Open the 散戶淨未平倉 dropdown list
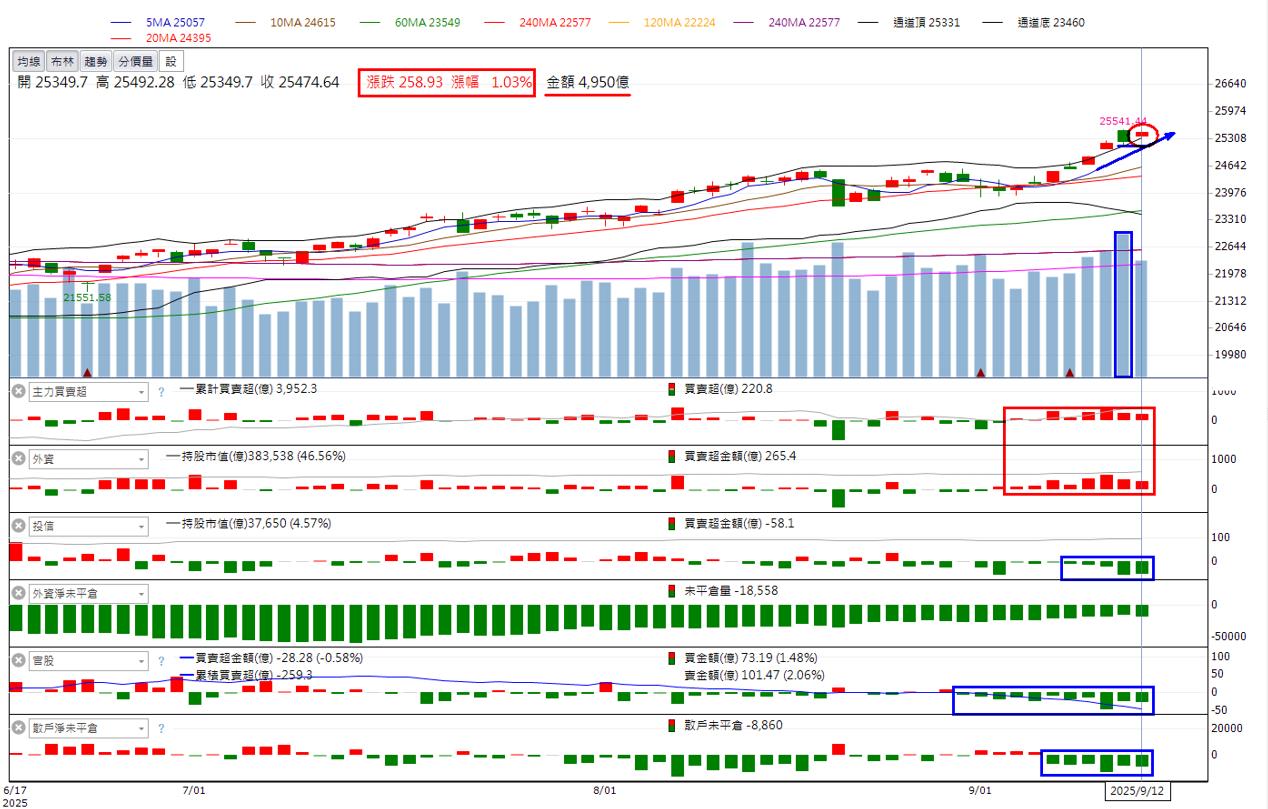 (x=88, y=728)
